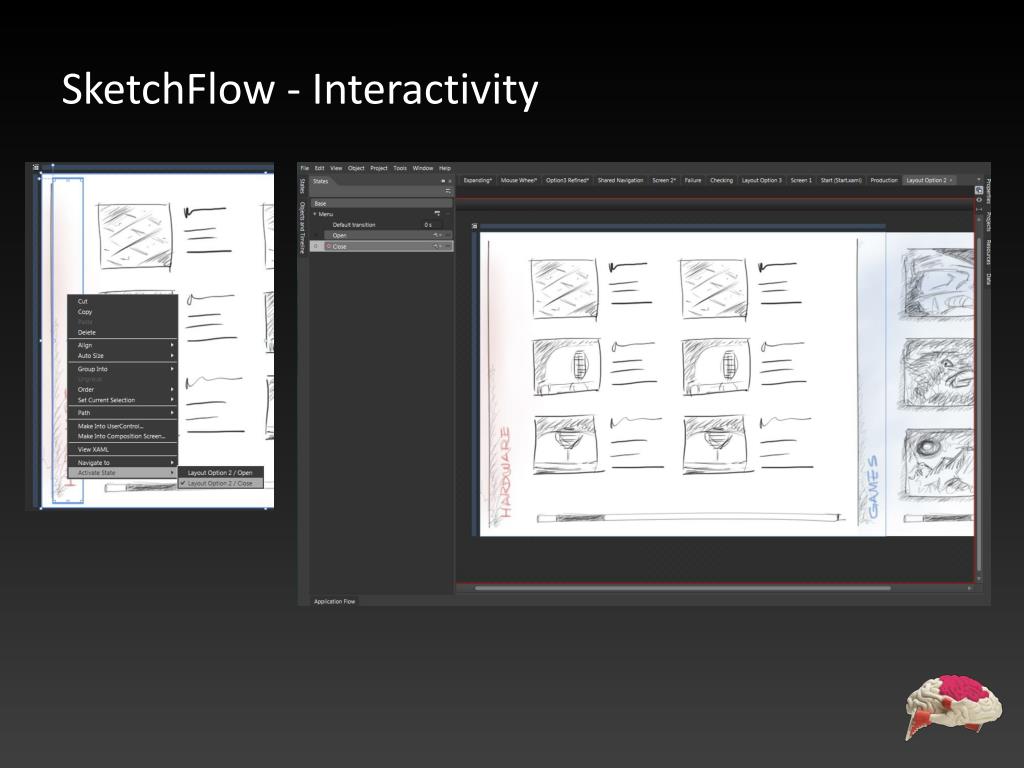Open the Project menu in the menu bar
The image size is (1024, 768).
pyautogui.click(x=379, y=168)
